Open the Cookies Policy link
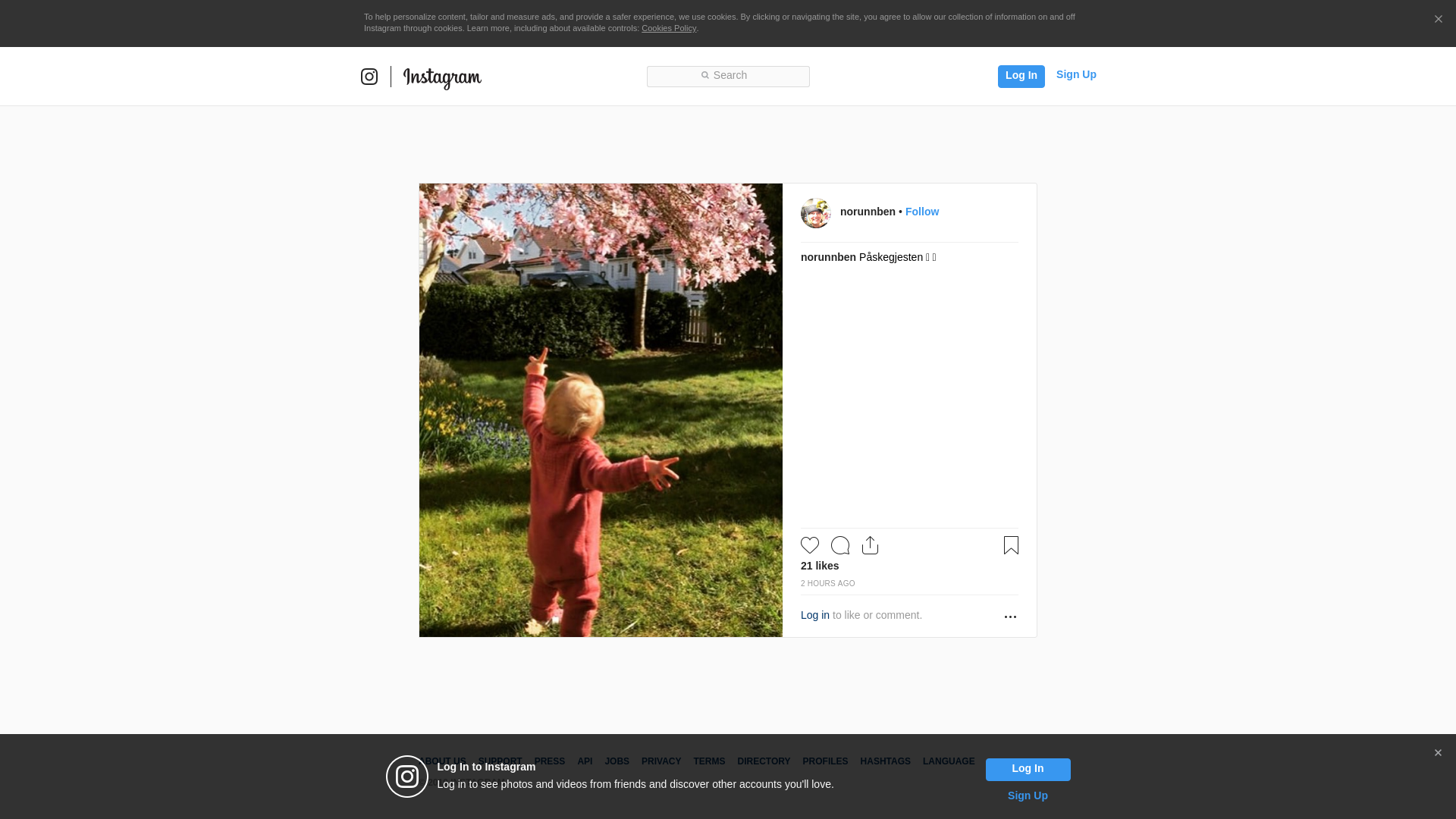 tap(669, 28)
